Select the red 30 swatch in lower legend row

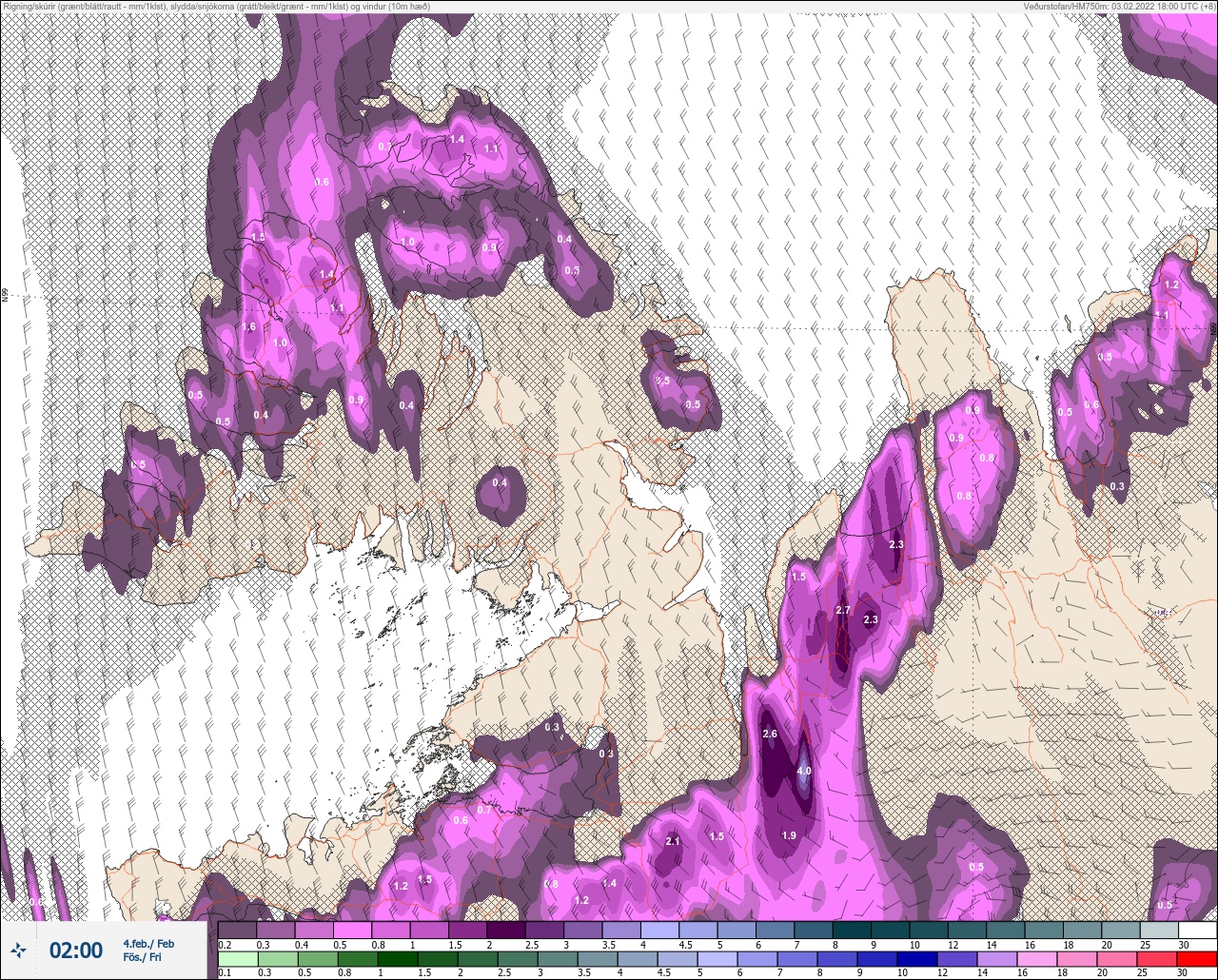click(1197, 959)
